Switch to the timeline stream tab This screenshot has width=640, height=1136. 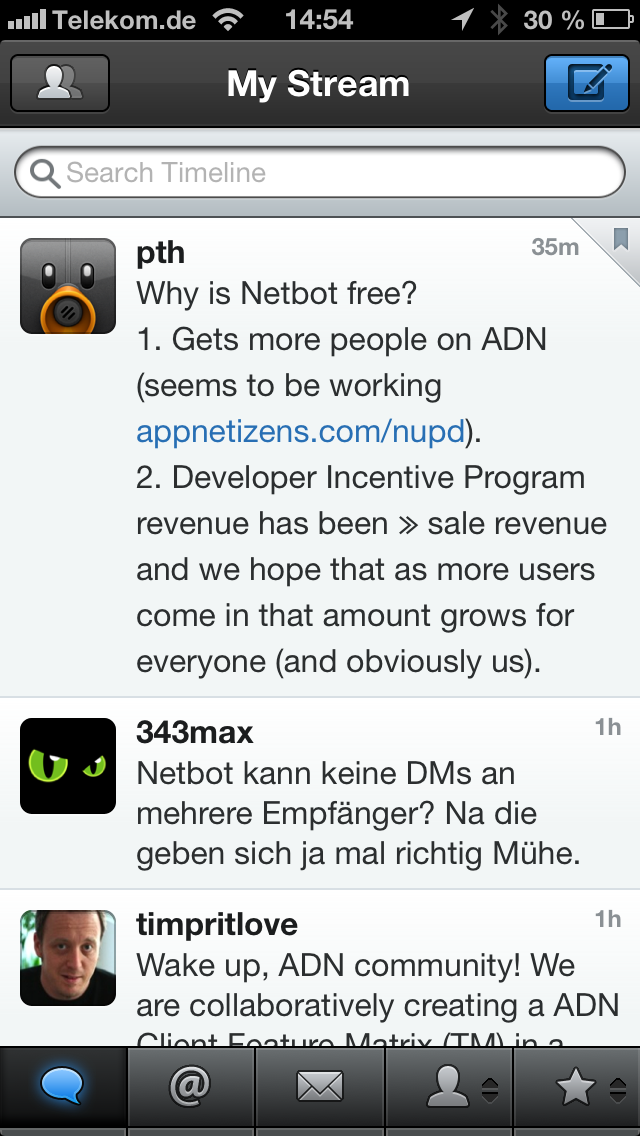pyautogui.click(x=63, y=1087)
